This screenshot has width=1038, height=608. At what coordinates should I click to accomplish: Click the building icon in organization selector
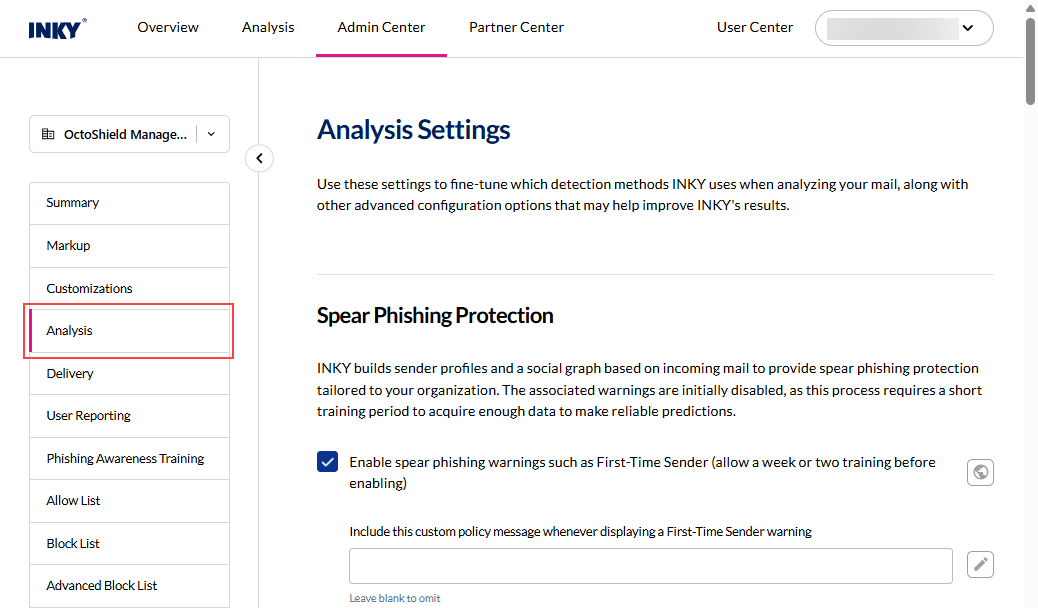click(x=49, y=134)
